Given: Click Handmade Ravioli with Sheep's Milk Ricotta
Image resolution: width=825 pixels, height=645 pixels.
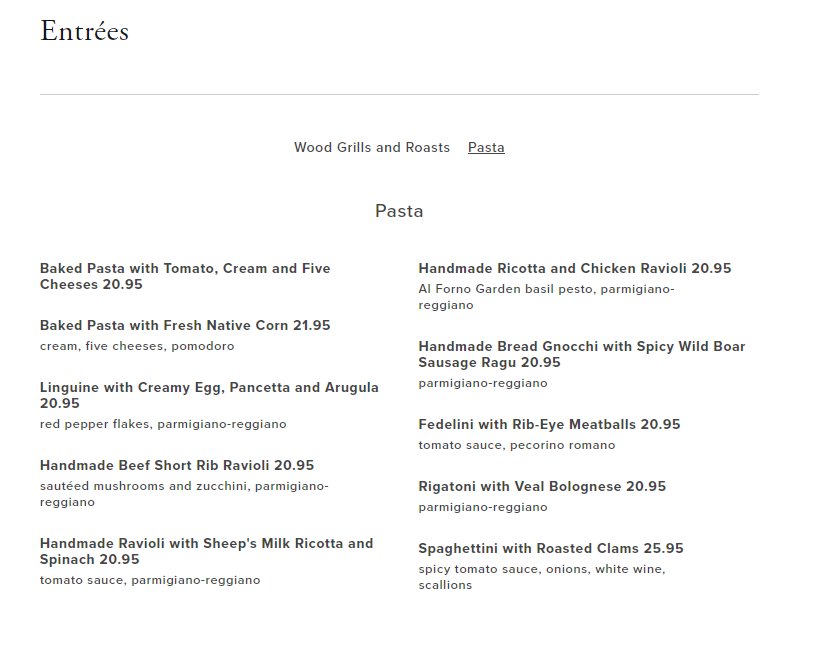Looking at the screenshot, I should pos(206,551).
